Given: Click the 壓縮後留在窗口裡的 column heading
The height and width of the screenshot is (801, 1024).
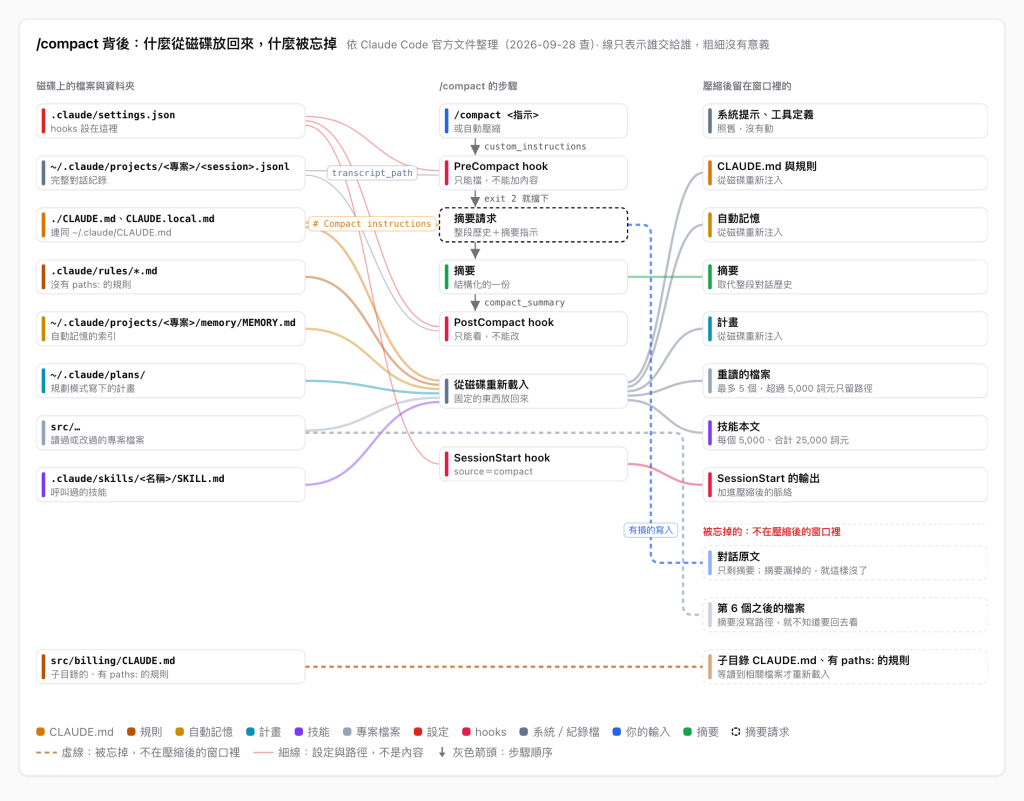Looking at the screenshot, I should tap(746, 86).
